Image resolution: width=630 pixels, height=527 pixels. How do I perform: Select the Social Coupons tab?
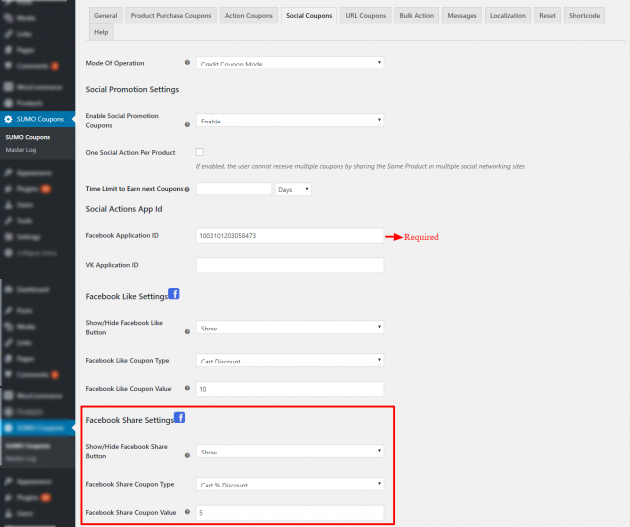309,16
